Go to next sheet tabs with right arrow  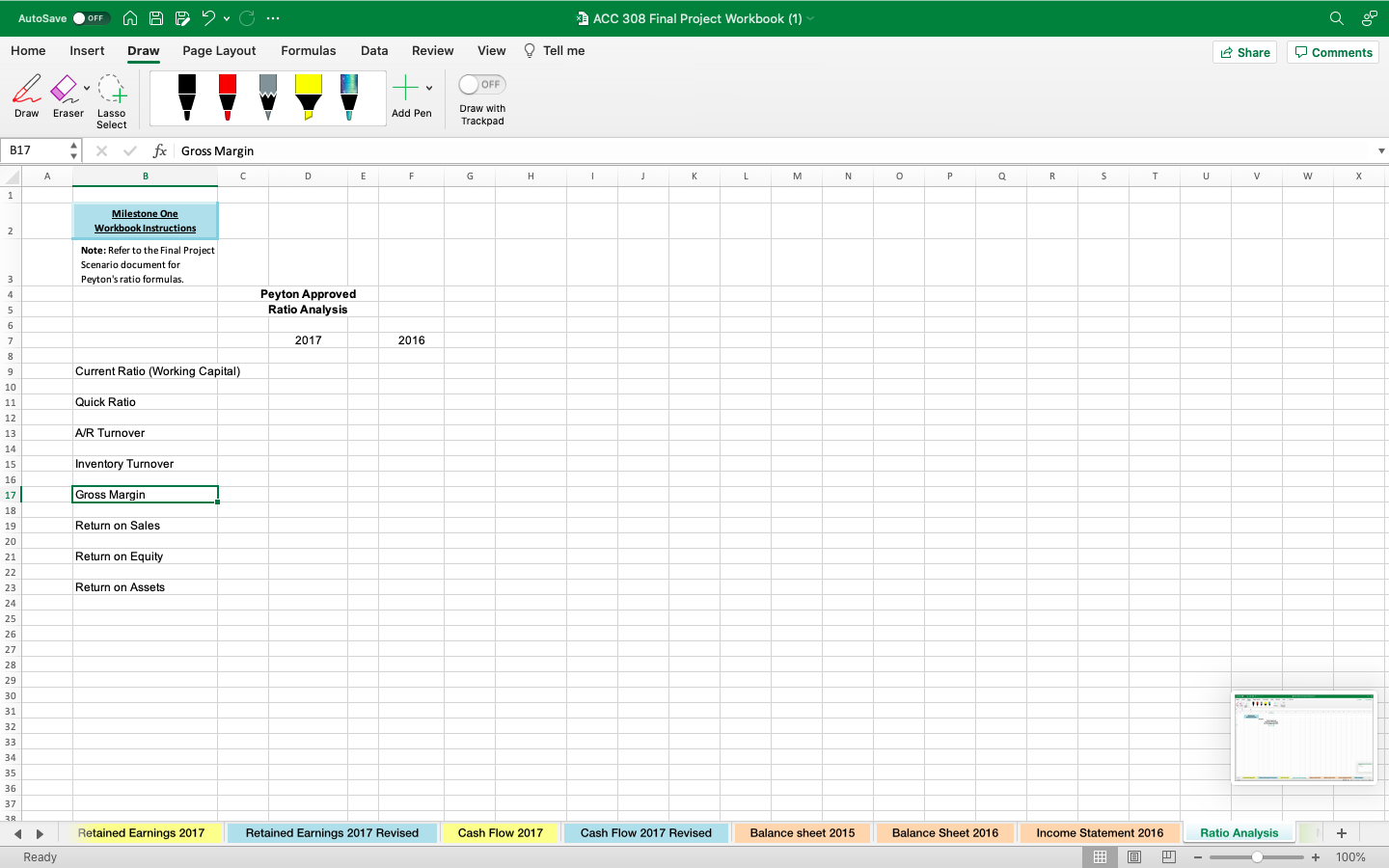coord(40,833)
